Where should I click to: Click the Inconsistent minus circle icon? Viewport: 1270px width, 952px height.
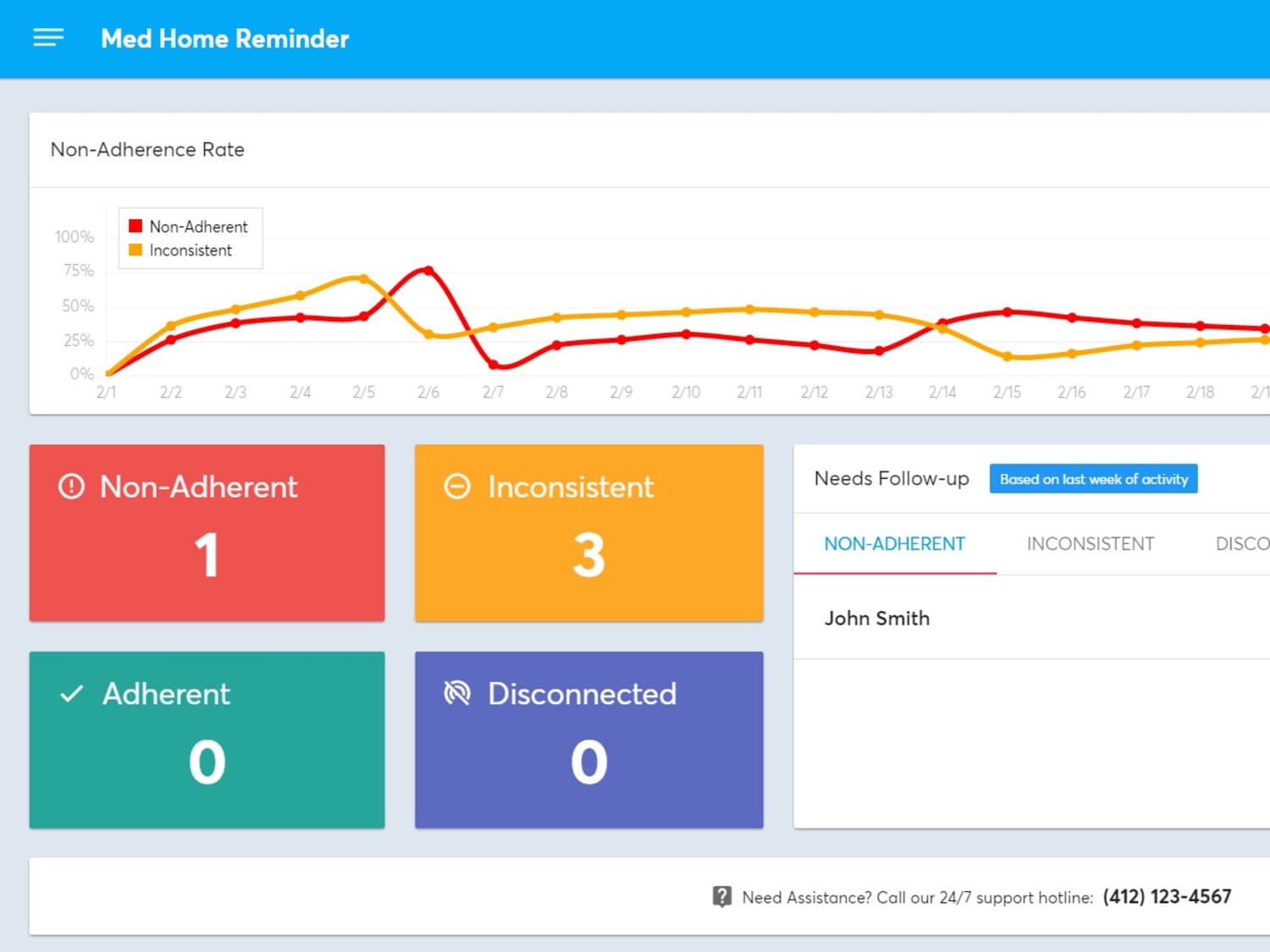[457, 487]
